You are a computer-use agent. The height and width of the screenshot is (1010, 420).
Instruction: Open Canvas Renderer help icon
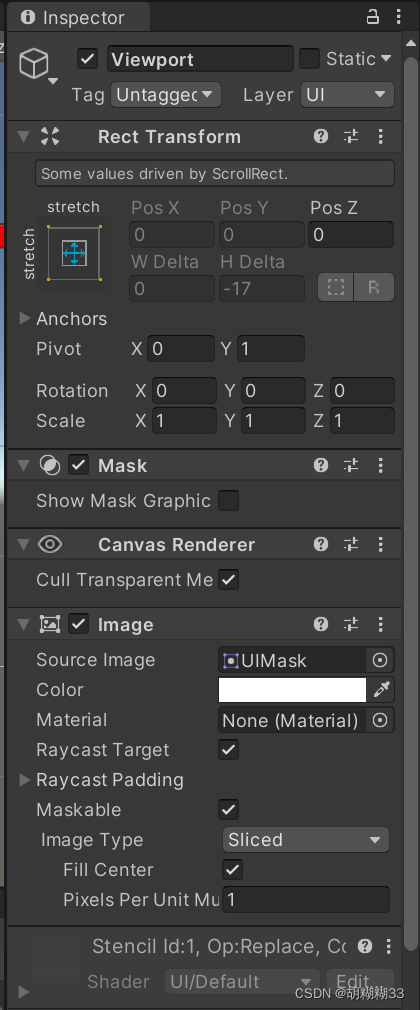click(x=321, y=545)
